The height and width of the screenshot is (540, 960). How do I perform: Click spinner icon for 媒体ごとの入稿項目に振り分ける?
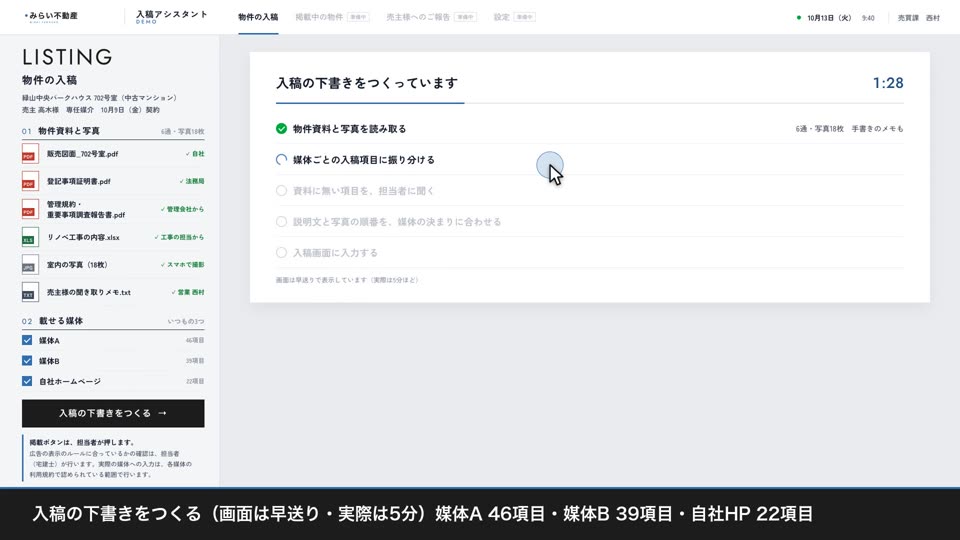point(281,160)
